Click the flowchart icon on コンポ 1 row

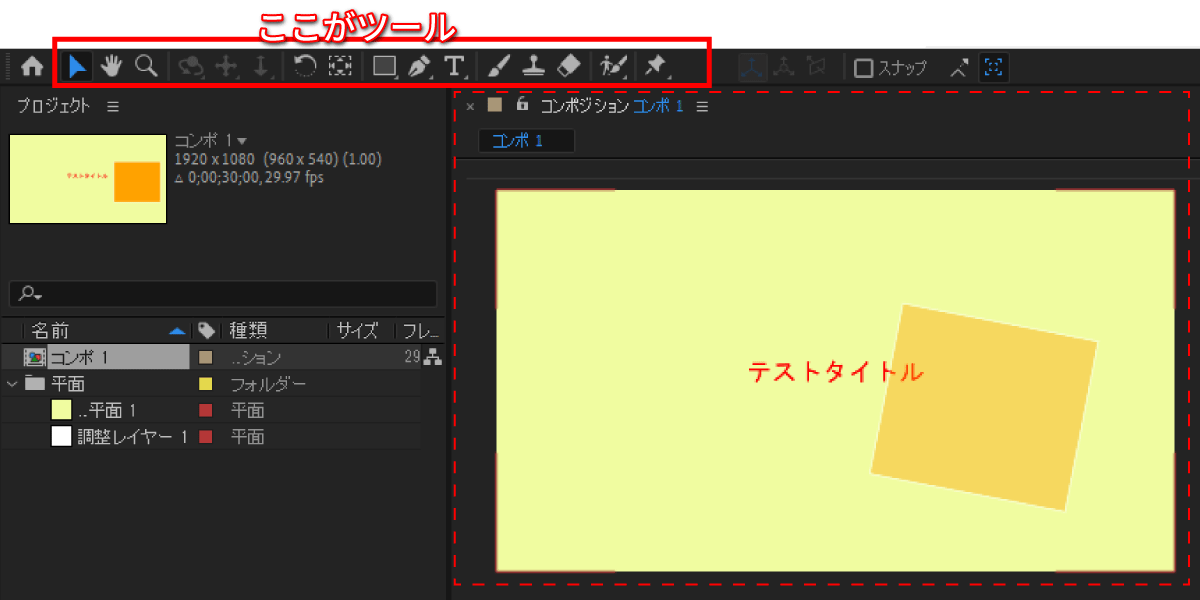point(433,357)
